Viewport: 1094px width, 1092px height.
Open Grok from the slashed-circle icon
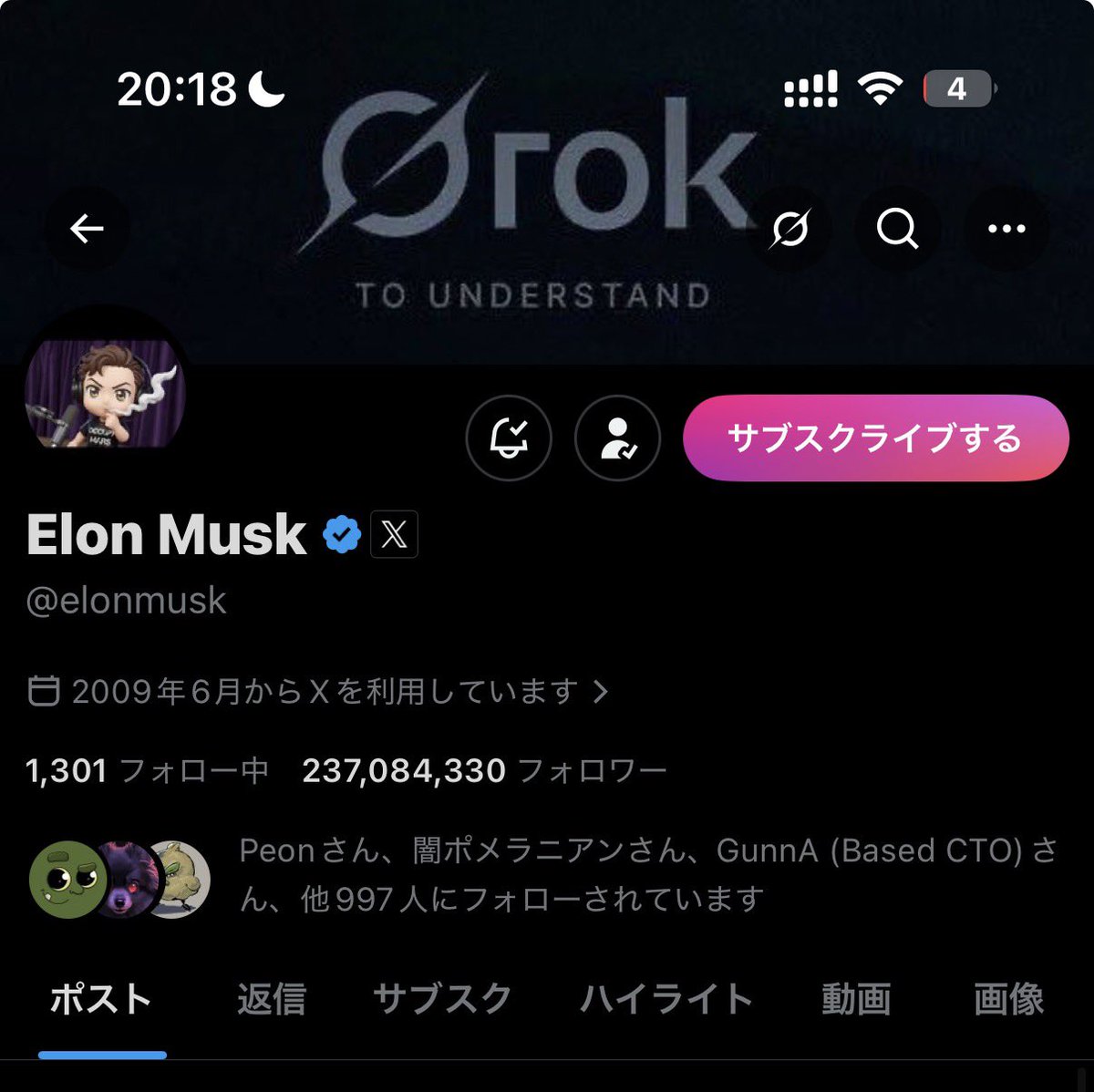(x=789, y=229)
